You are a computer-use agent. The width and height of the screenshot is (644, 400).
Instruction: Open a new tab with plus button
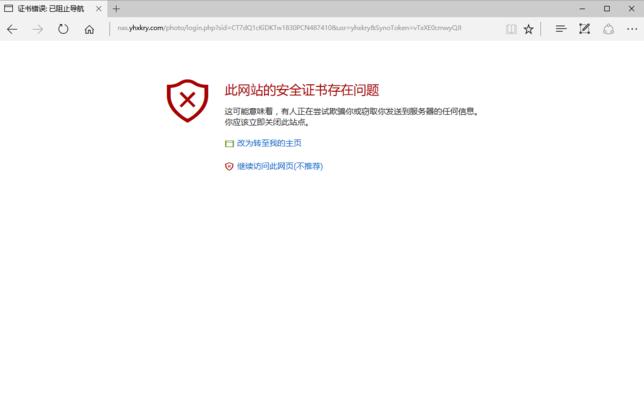(x=116, y=9)
